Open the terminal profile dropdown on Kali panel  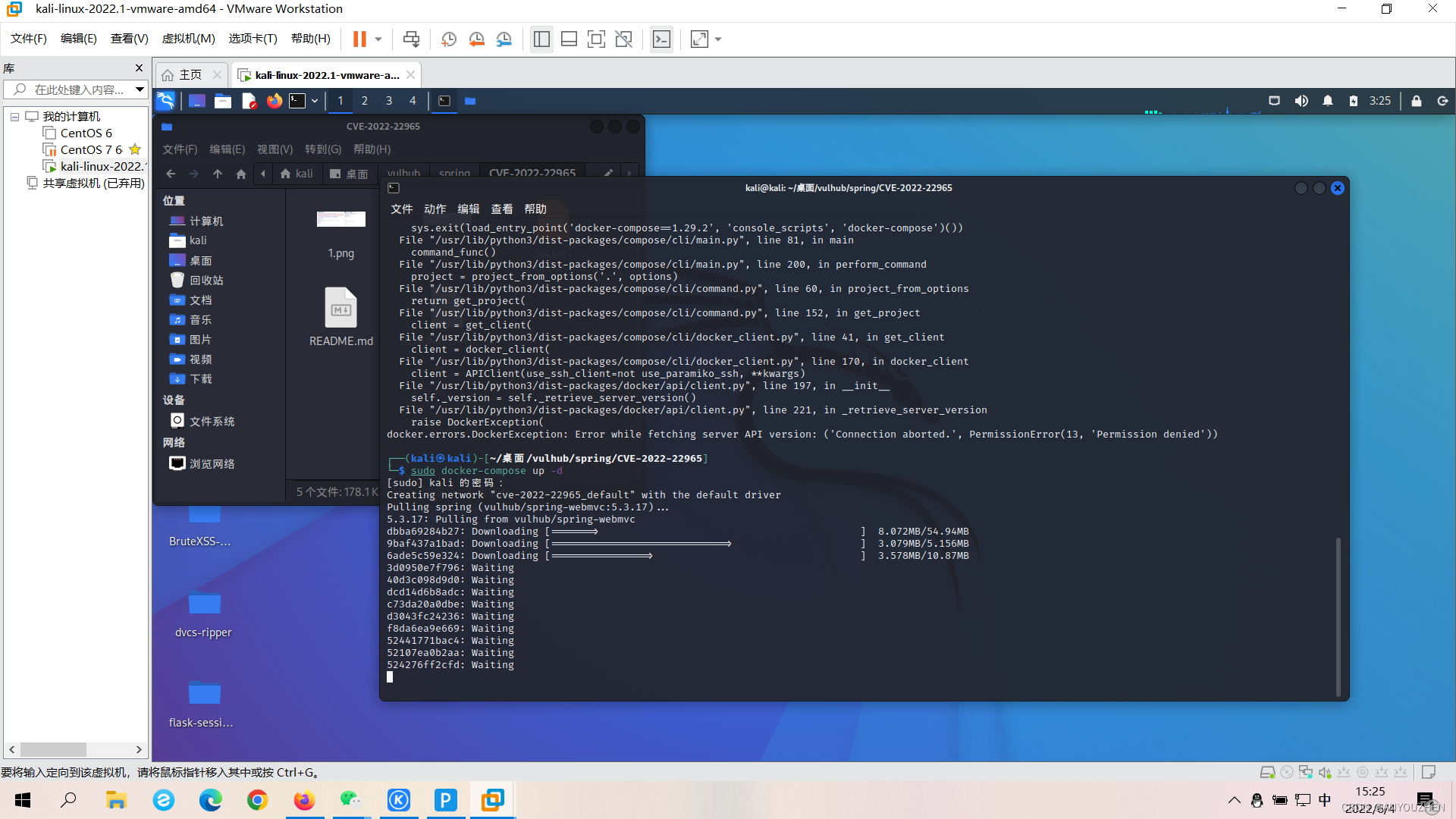[x=314, y=100]
